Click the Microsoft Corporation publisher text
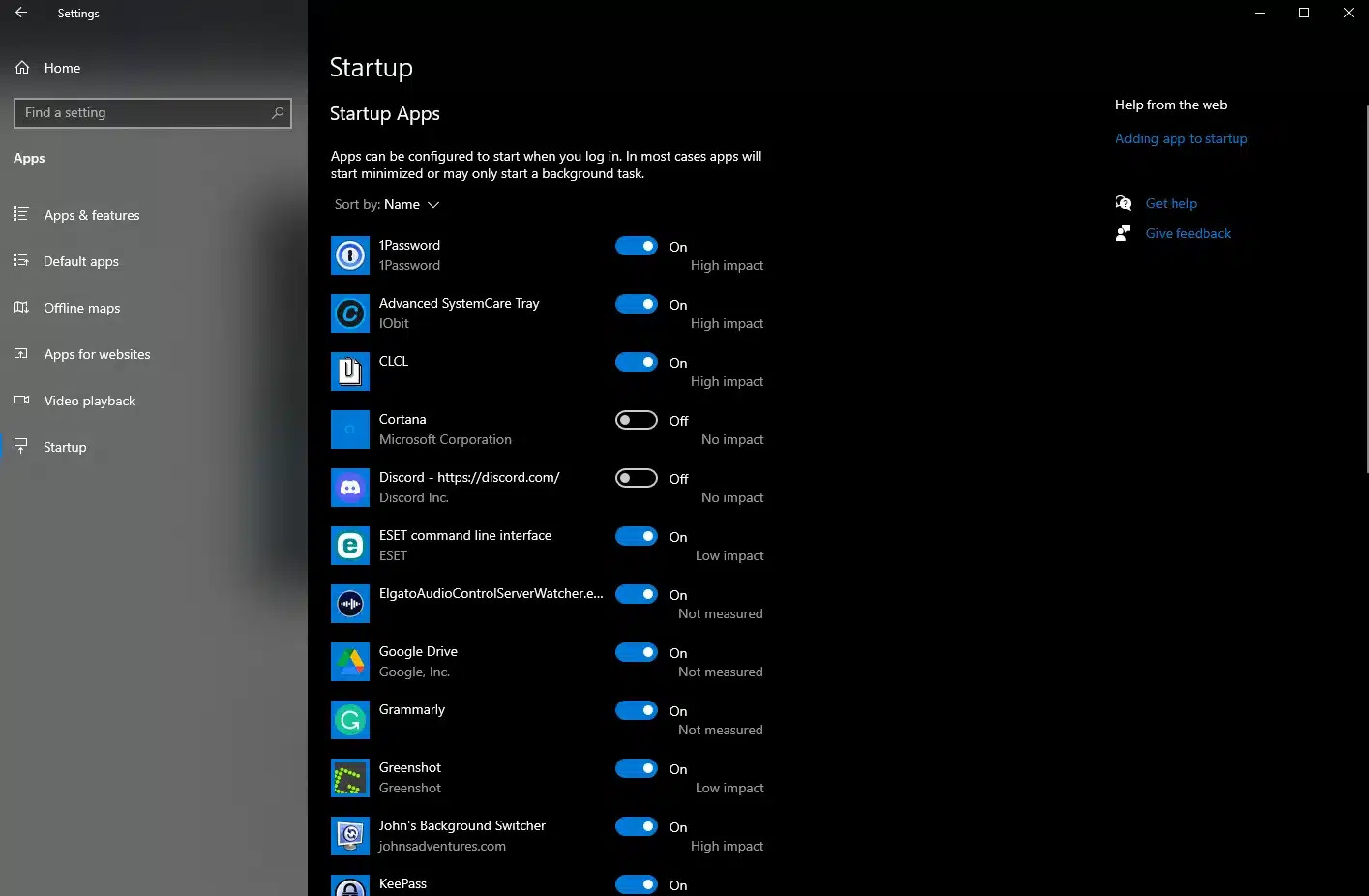 click(x=445, y=439)
